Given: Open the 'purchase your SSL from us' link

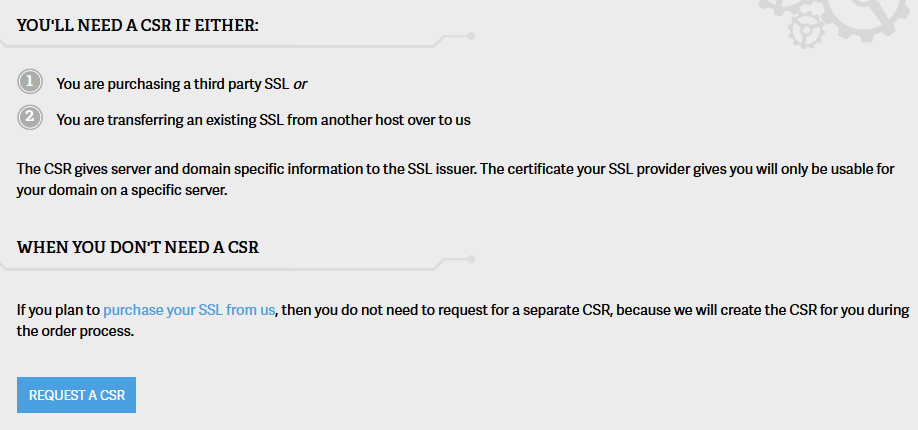Looking at the screenshot, I should click(x=189, y=310).
